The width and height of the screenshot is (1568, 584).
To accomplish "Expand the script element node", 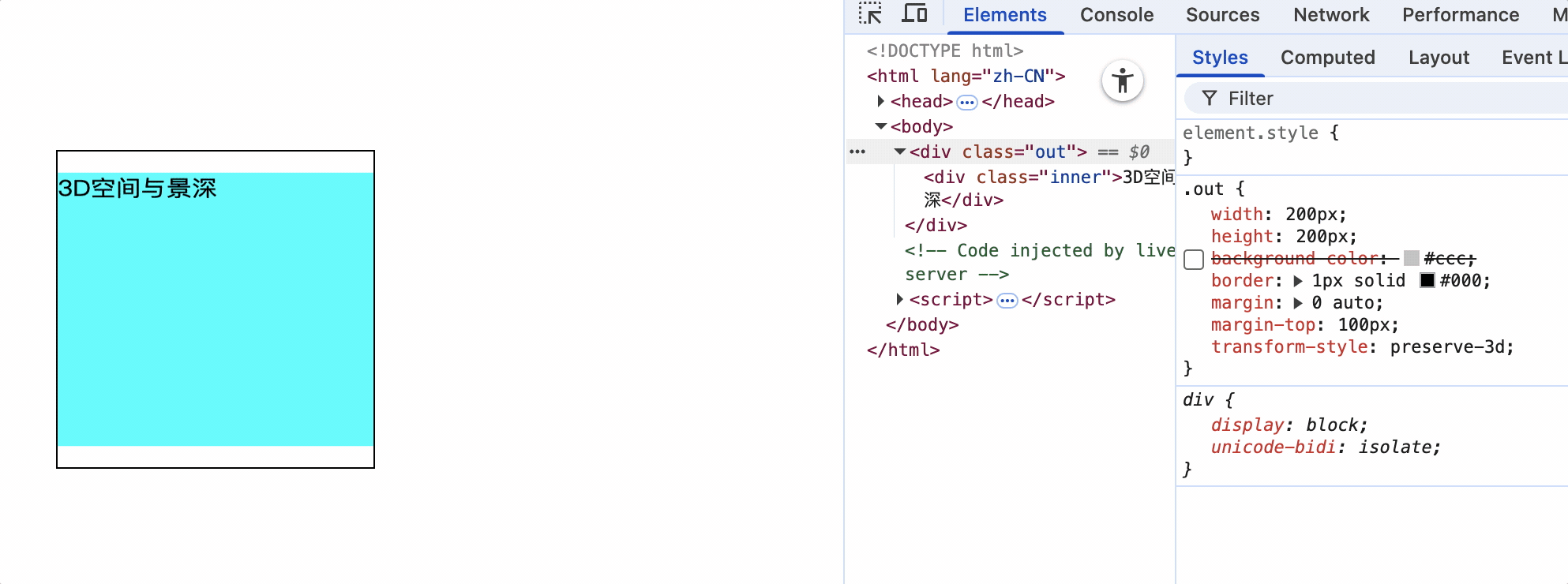I will click(899, 299).
